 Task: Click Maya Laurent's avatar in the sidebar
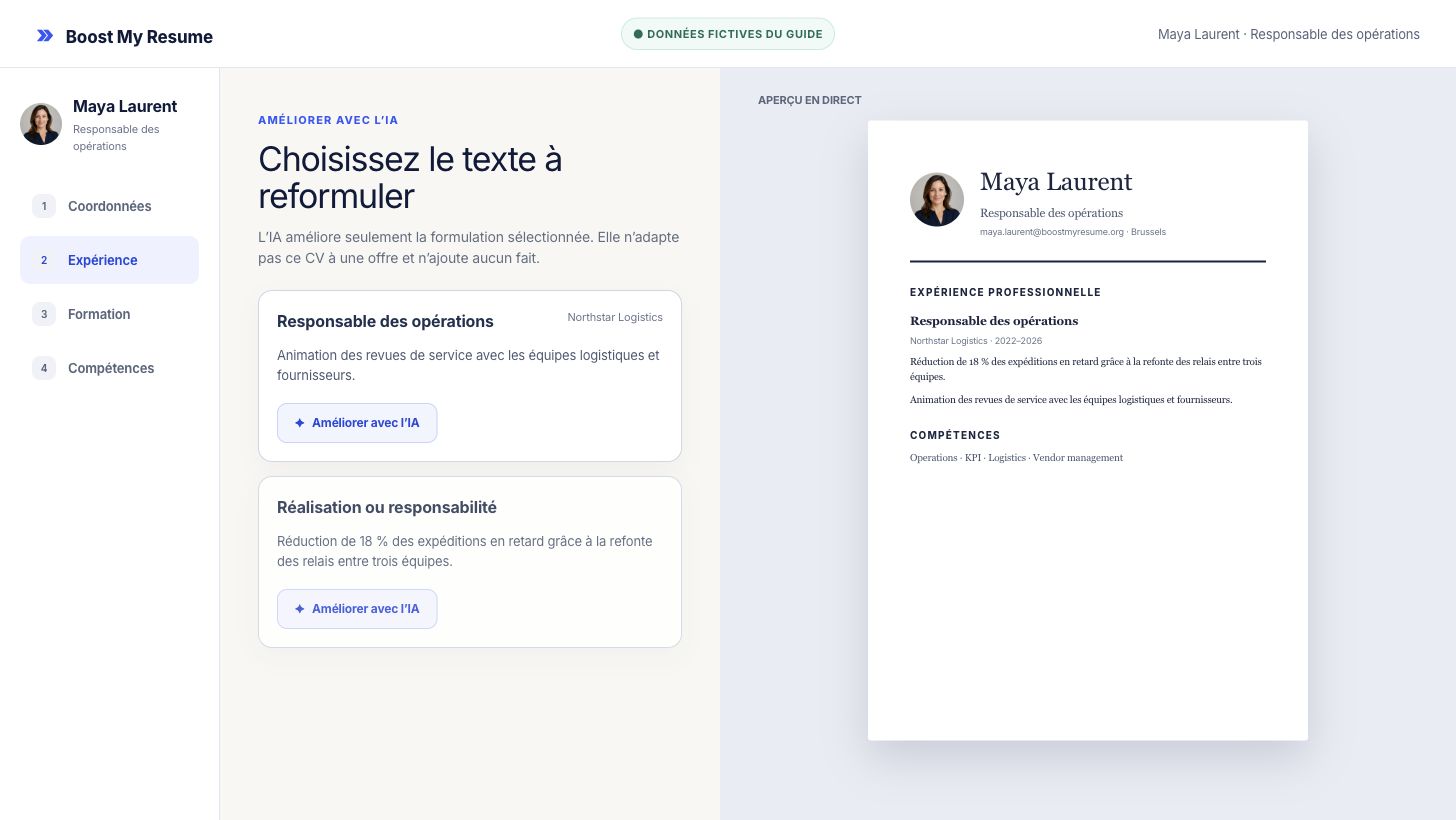pos(41,124)
